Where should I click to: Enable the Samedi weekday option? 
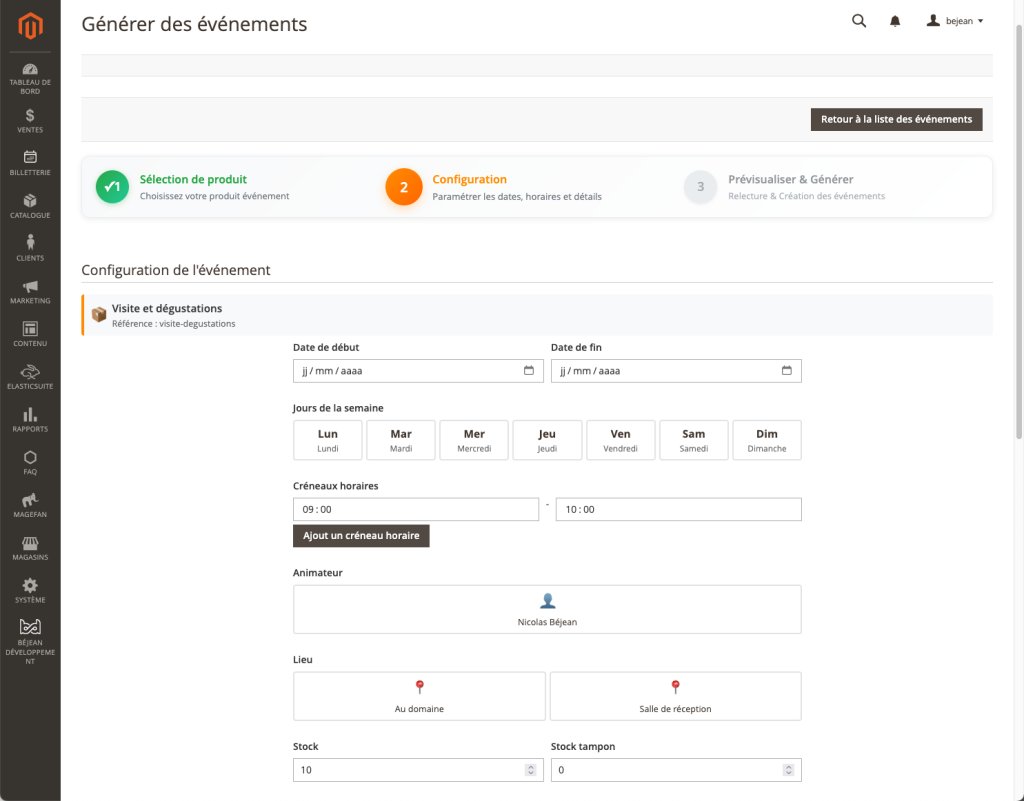point(693,440)
